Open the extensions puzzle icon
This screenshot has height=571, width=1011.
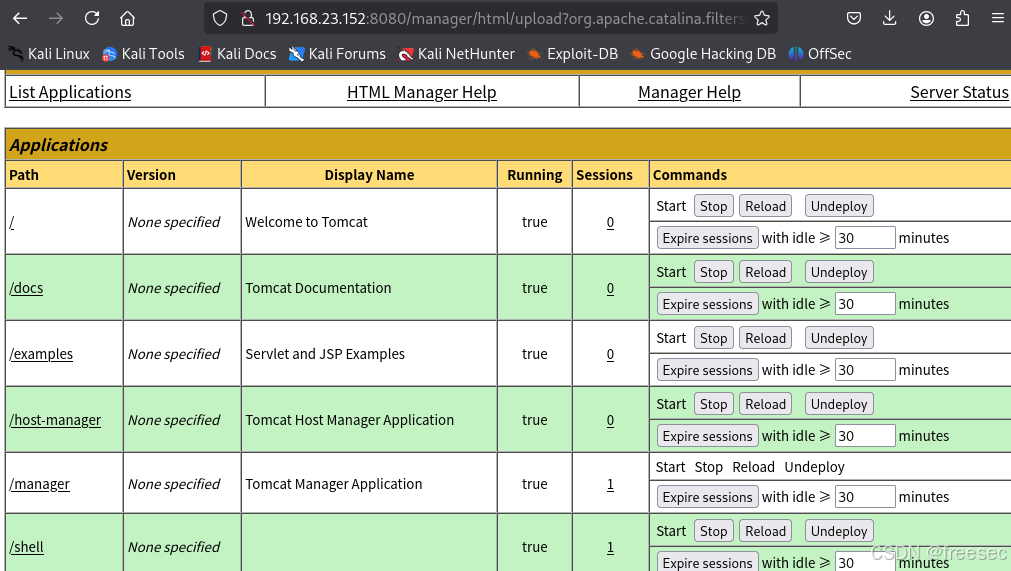(x=962, y=18)
